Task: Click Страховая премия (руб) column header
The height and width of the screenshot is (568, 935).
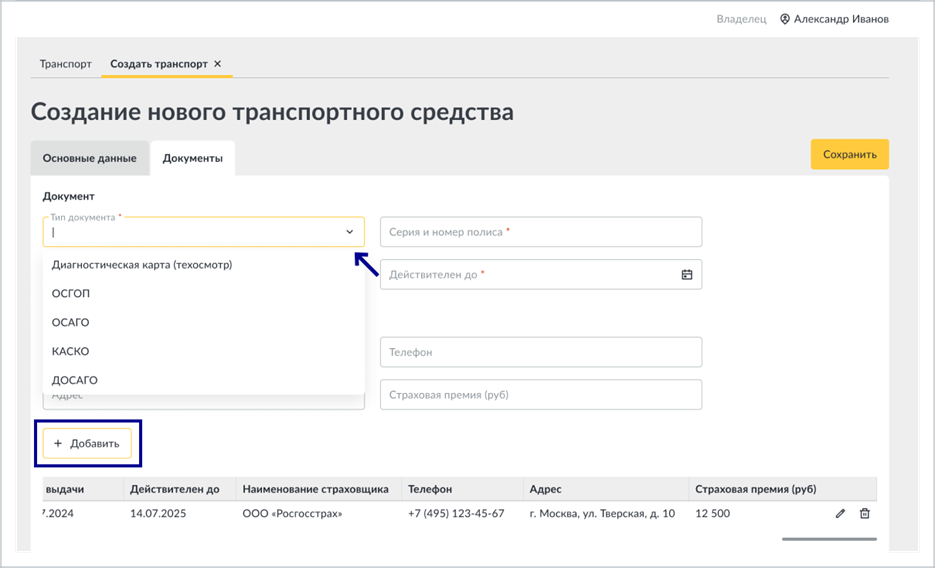Action: (756, 489)
